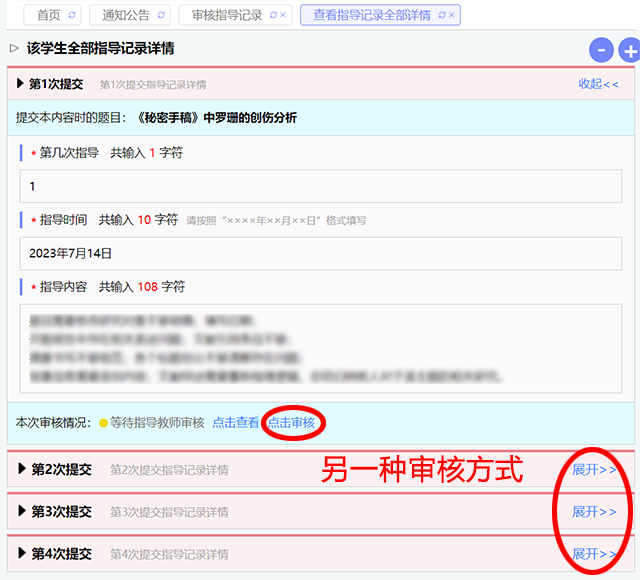Collapse 第1次提交 via 收起<< link
This screenshot has width=640, height=580.
(x=598, y=84)
